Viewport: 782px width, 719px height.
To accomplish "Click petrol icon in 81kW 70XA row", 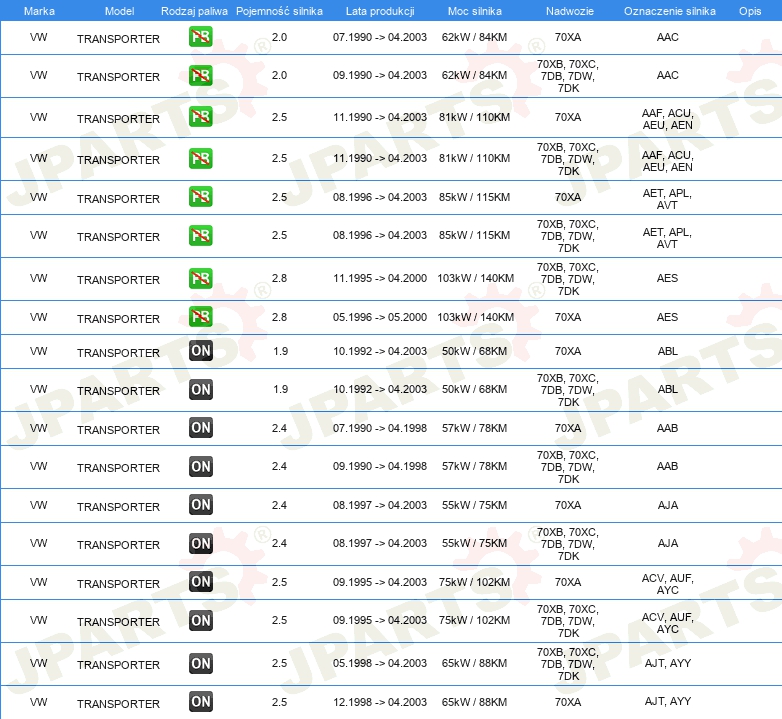I will tap(200, 117).
